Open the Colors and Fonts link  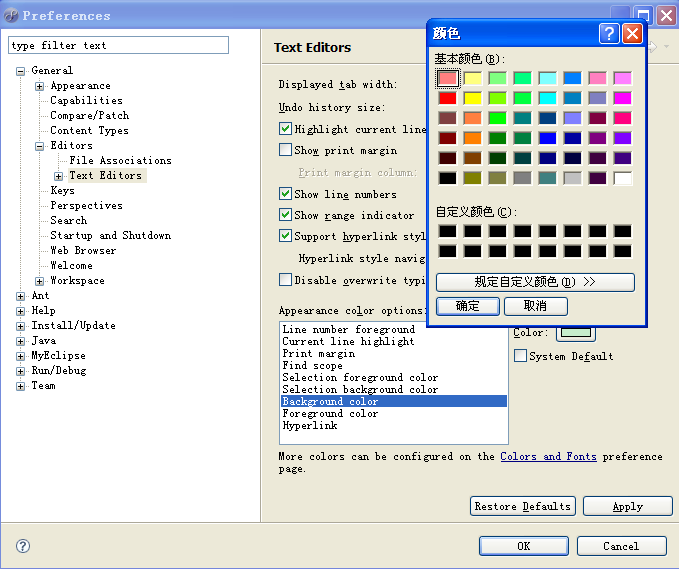coord(548,456)
